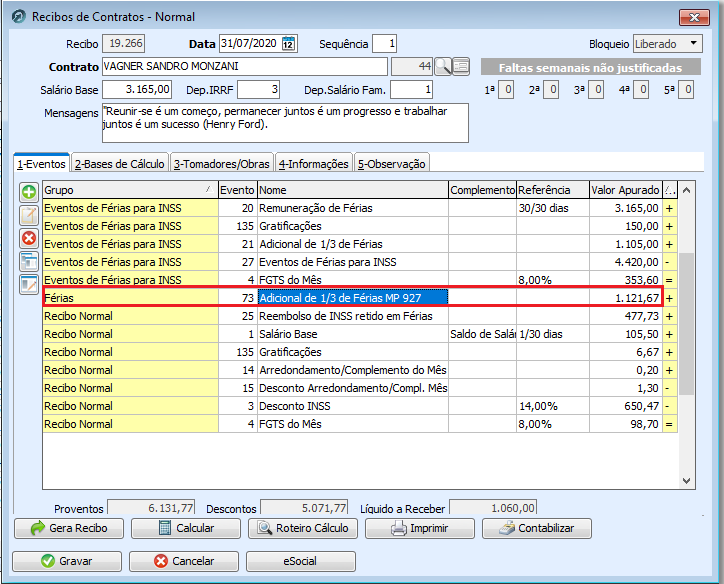Click the Nome column header
Image resolution: width=724 pixels, height=584 pixels.
pos(353,190)
